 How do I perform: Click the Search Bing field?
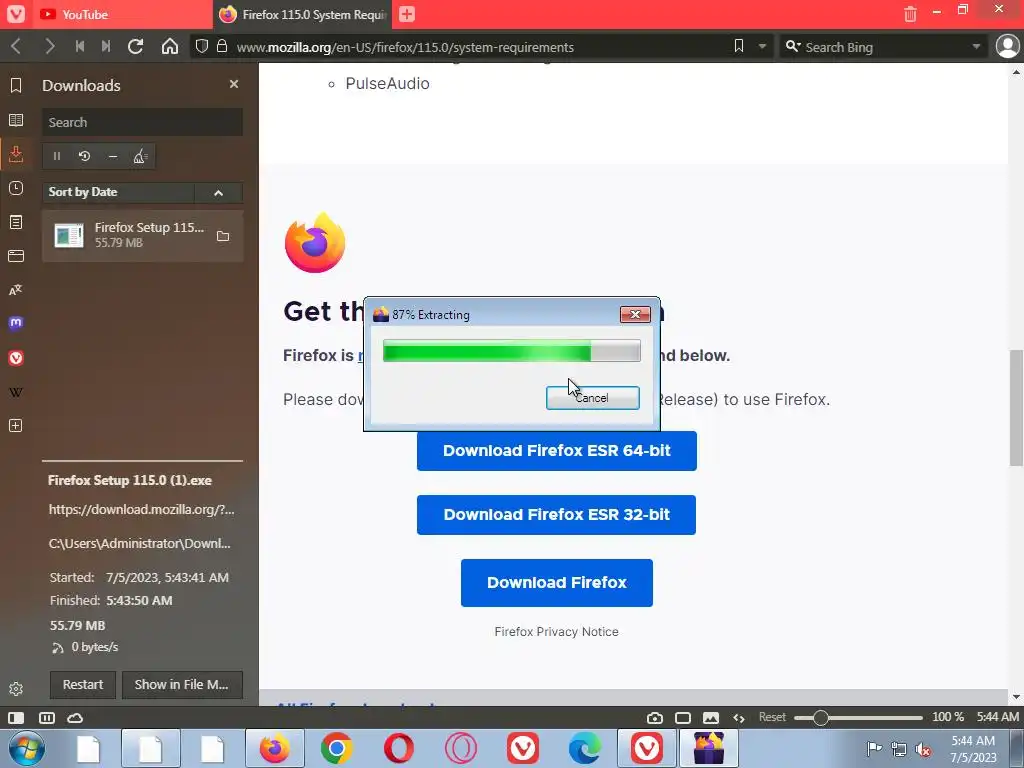[886, 47]
